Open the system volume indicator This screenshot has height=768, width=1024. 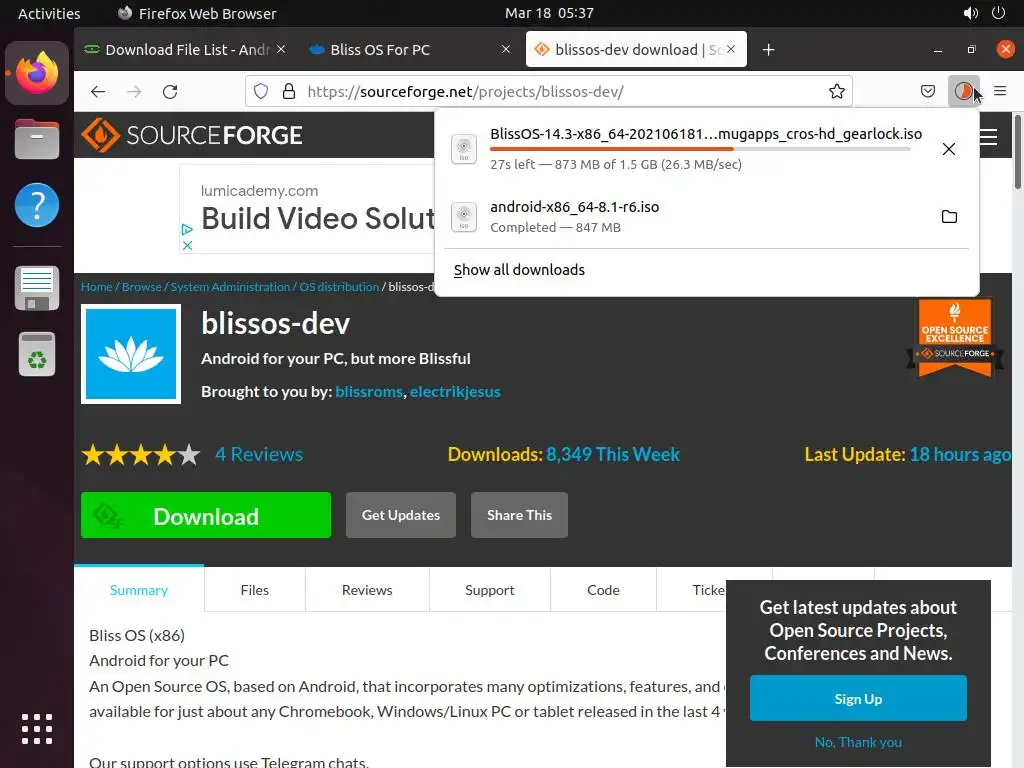tap(971, 13)
